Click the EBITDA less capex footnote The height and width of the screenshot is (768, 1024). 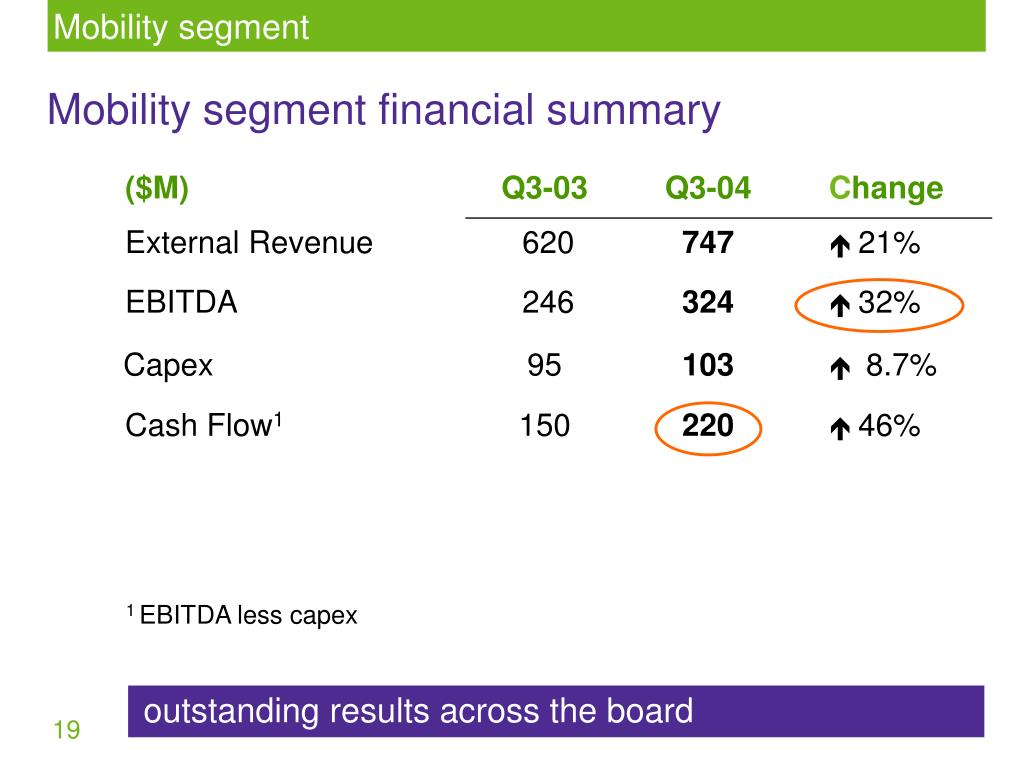pyautogui.click(x=242, y=615)
